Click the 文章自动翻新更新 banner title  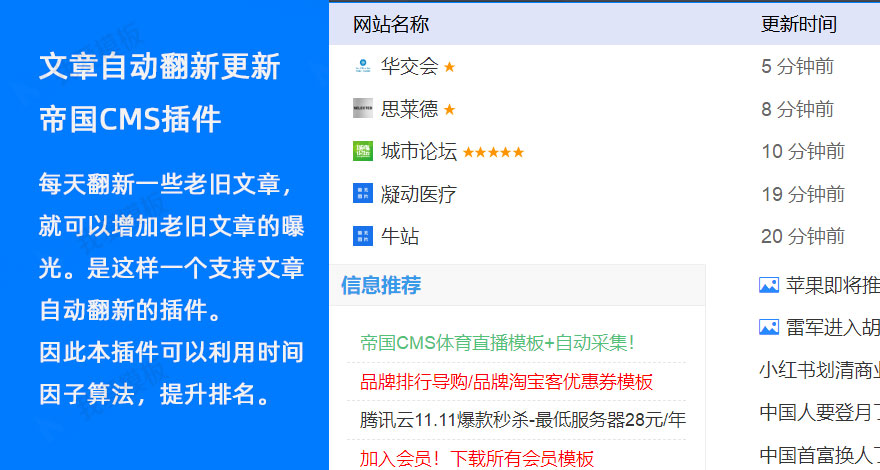(x=159, y=67)
